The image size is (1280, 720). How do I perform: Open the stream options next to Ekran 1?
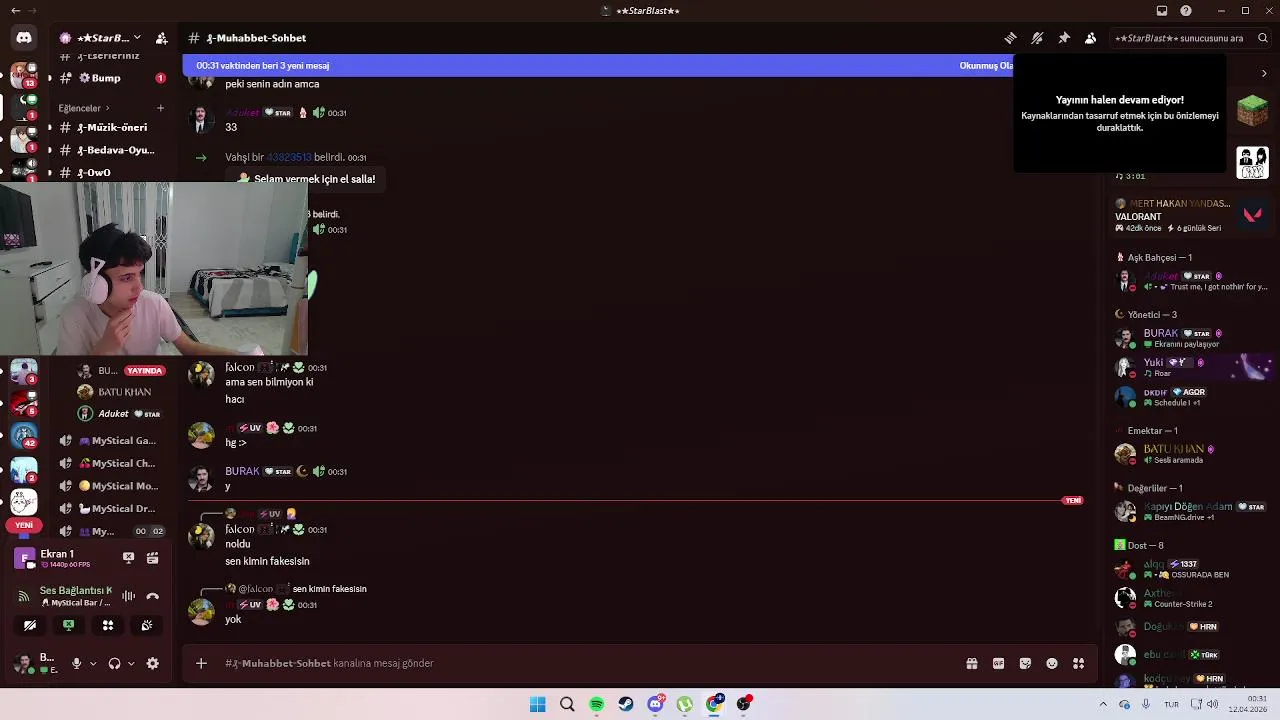tap(152, 558)
